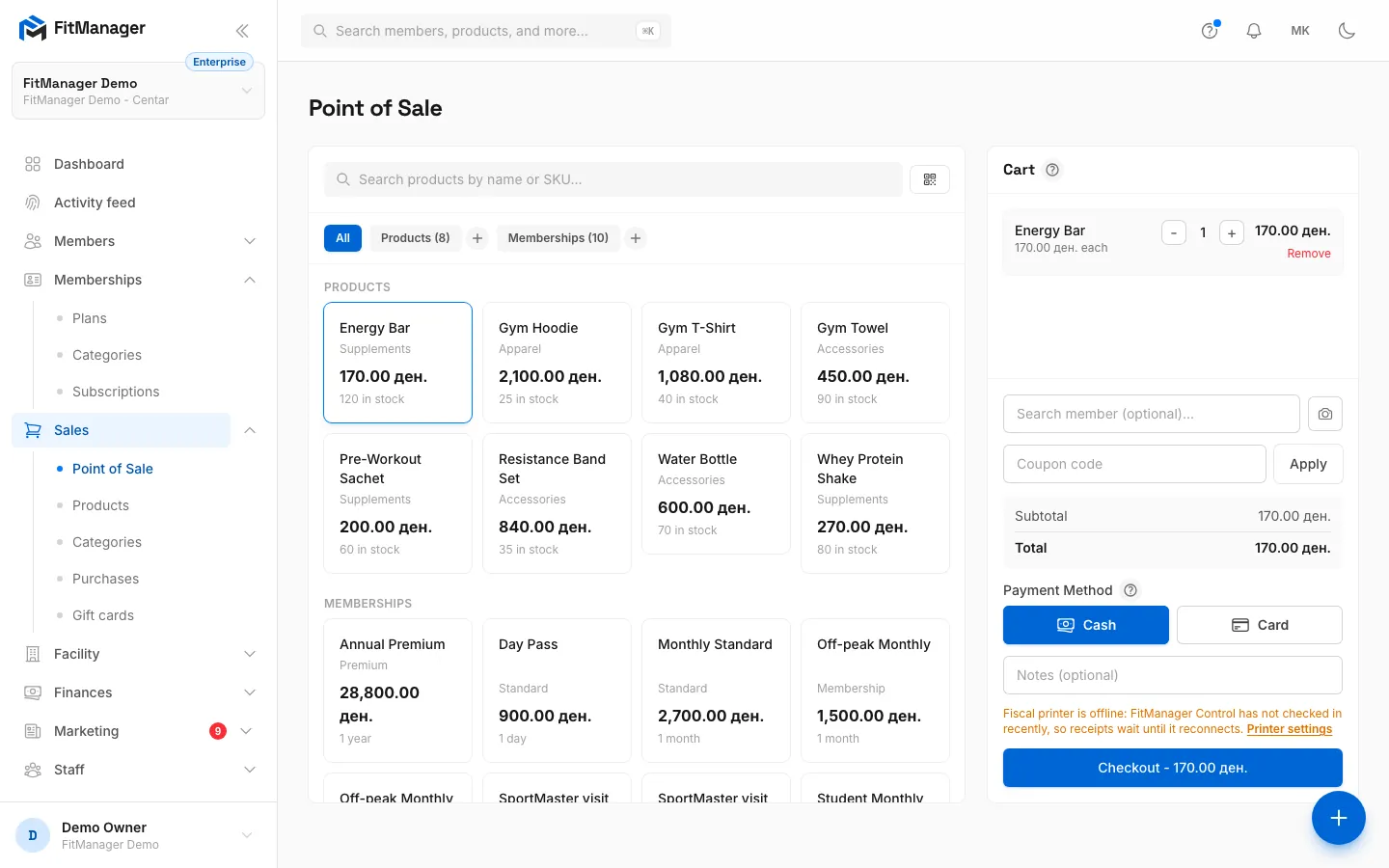Expand the Staff chevron
Screen dimensions: 1389x868
pyautogui.click(x=250, y=770)
